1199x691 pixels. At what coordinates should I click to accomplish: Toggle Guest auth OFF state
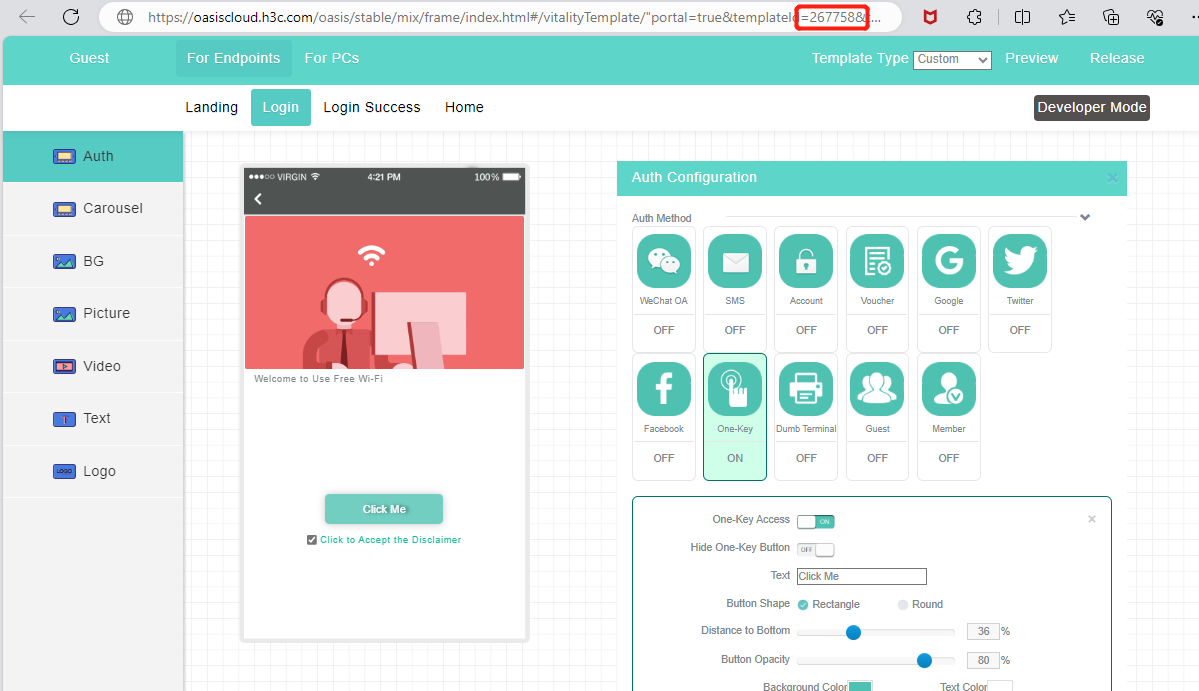[x=877, y=459]
